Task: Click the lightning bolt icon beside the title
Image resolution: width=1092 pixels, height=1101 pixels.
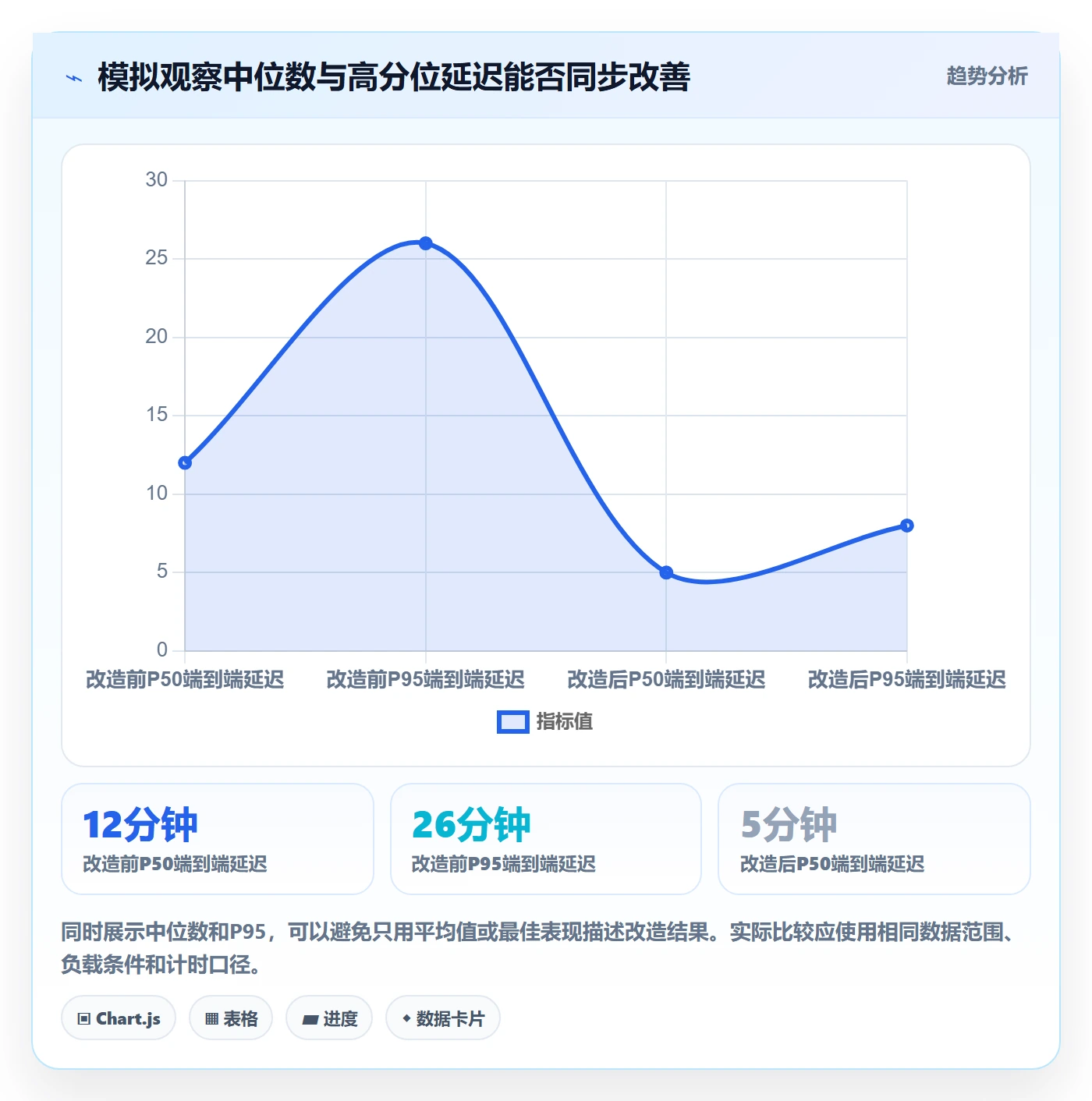Action: 74,78
